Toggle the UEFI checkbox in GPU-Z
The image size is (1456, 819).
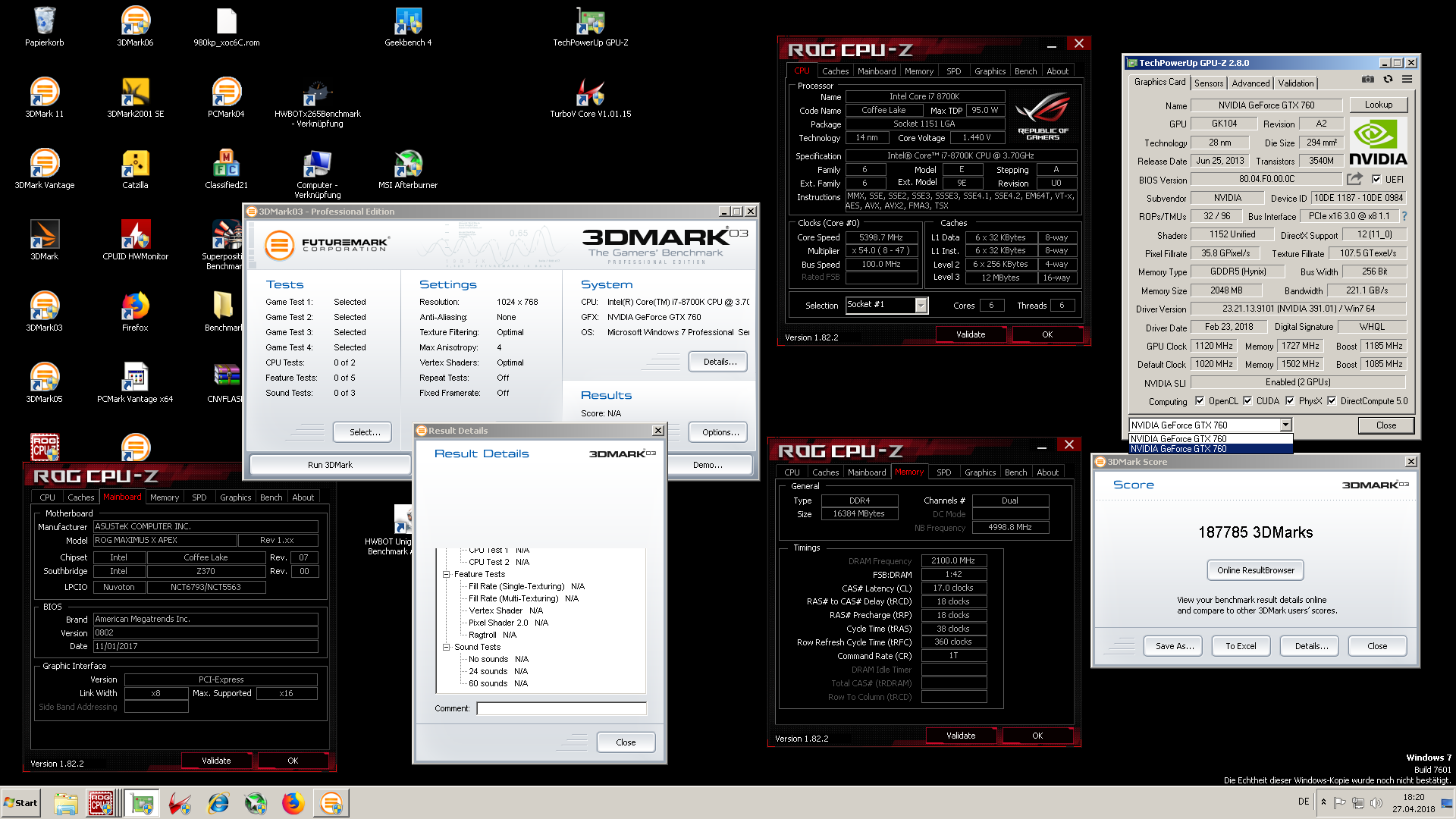coord(1376,180)
